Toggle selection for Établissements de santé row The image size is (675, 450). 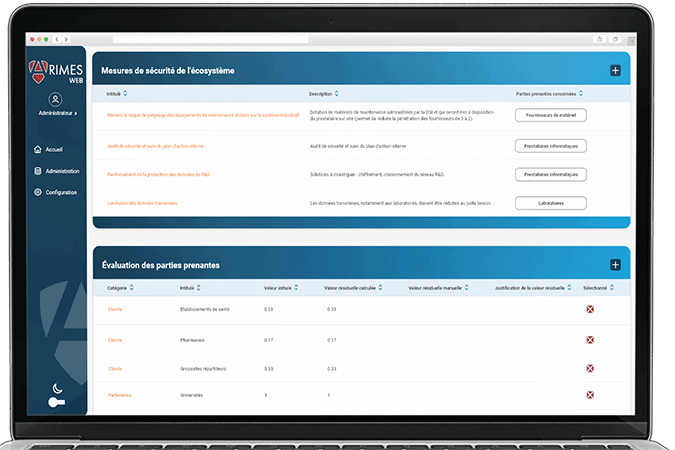(590, 309)
